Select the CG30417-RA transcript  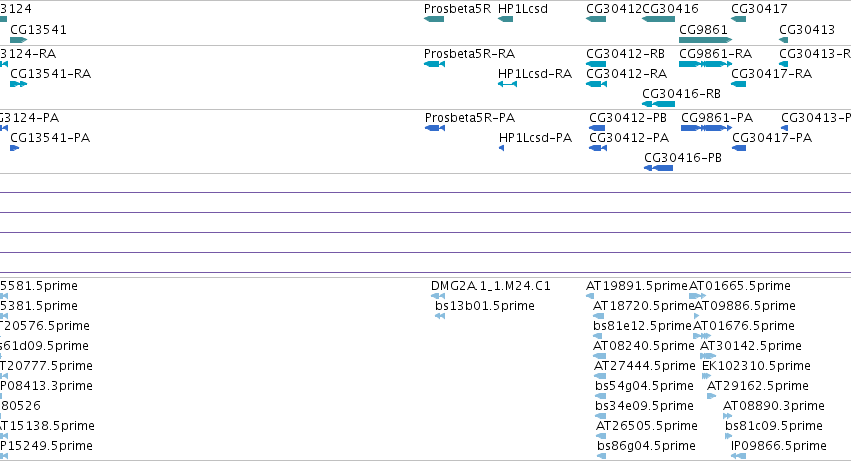(738, 84)
